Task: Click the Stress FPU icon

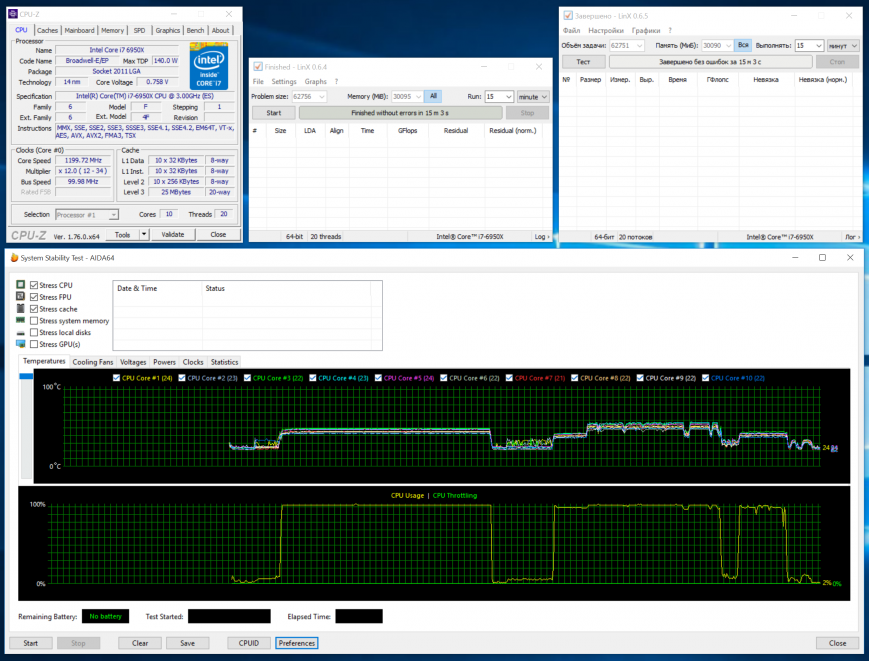Action: click(x=21, y=296)
